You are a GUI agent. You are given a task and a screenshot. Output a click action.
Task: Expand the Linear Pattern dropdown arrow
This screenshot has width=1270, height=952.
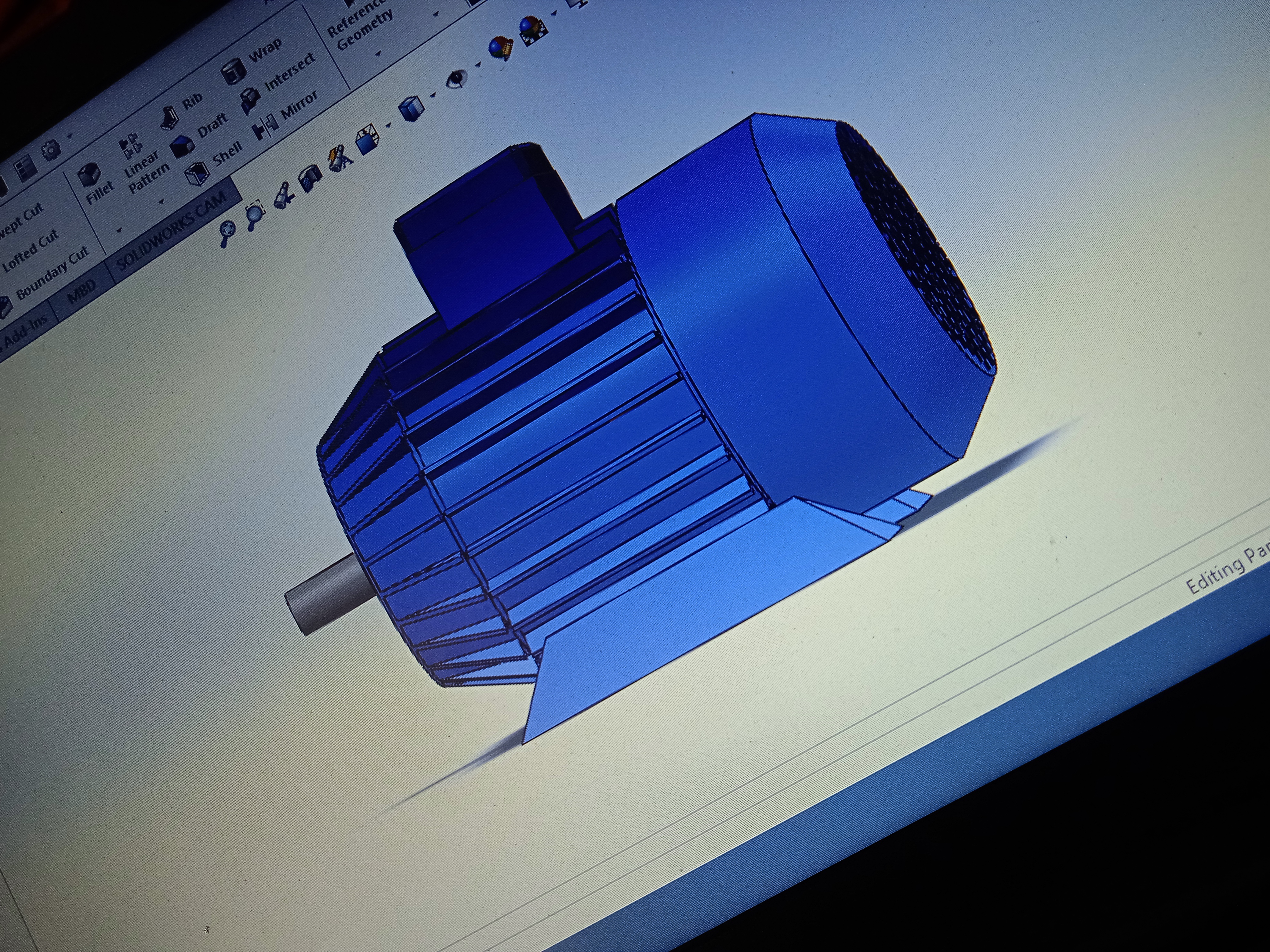pyautogui.click(x=161, y=201)
